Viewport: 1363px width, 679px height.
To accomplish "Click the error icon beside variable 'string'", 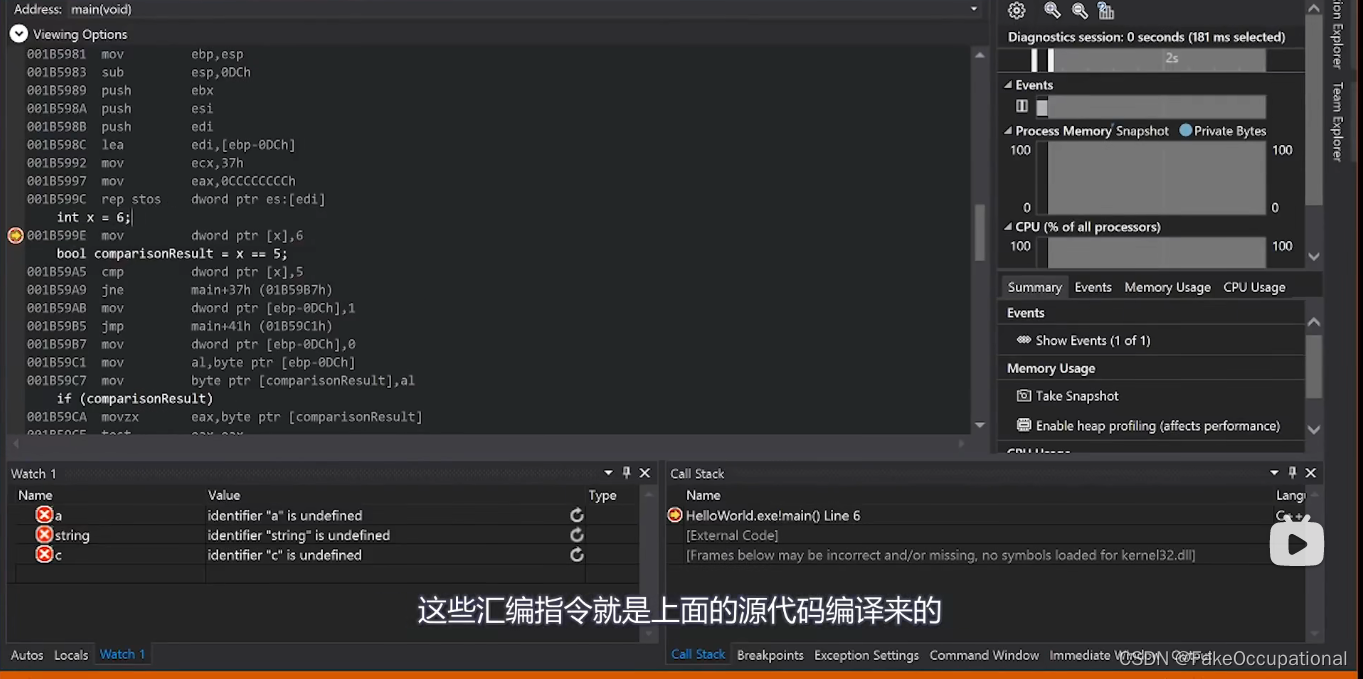I will pyautogui.click(x=44, y=535).
